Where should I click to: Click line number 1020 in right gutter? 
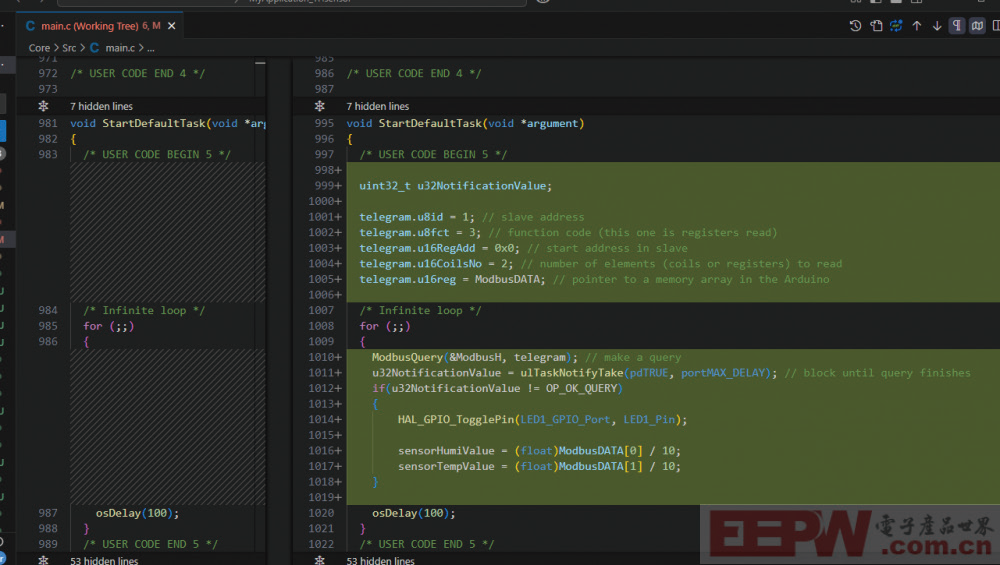(321, 513)
